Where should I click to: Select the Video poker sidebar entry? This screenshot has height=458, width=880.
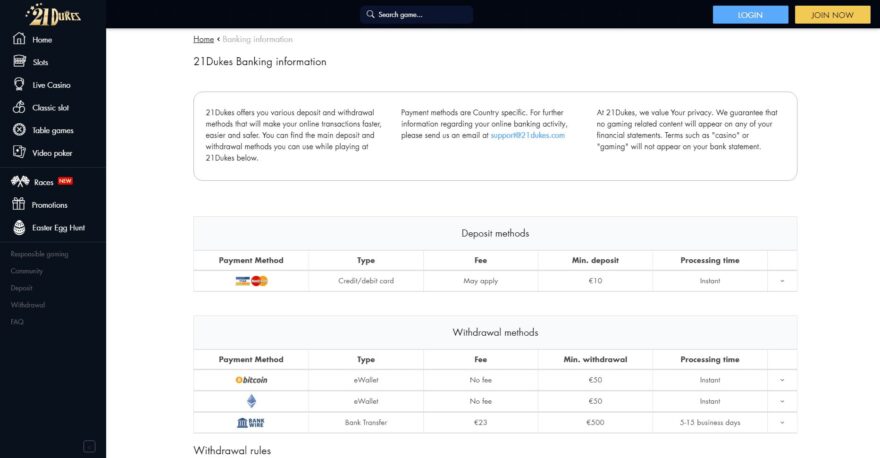click(x=52, y=153)
